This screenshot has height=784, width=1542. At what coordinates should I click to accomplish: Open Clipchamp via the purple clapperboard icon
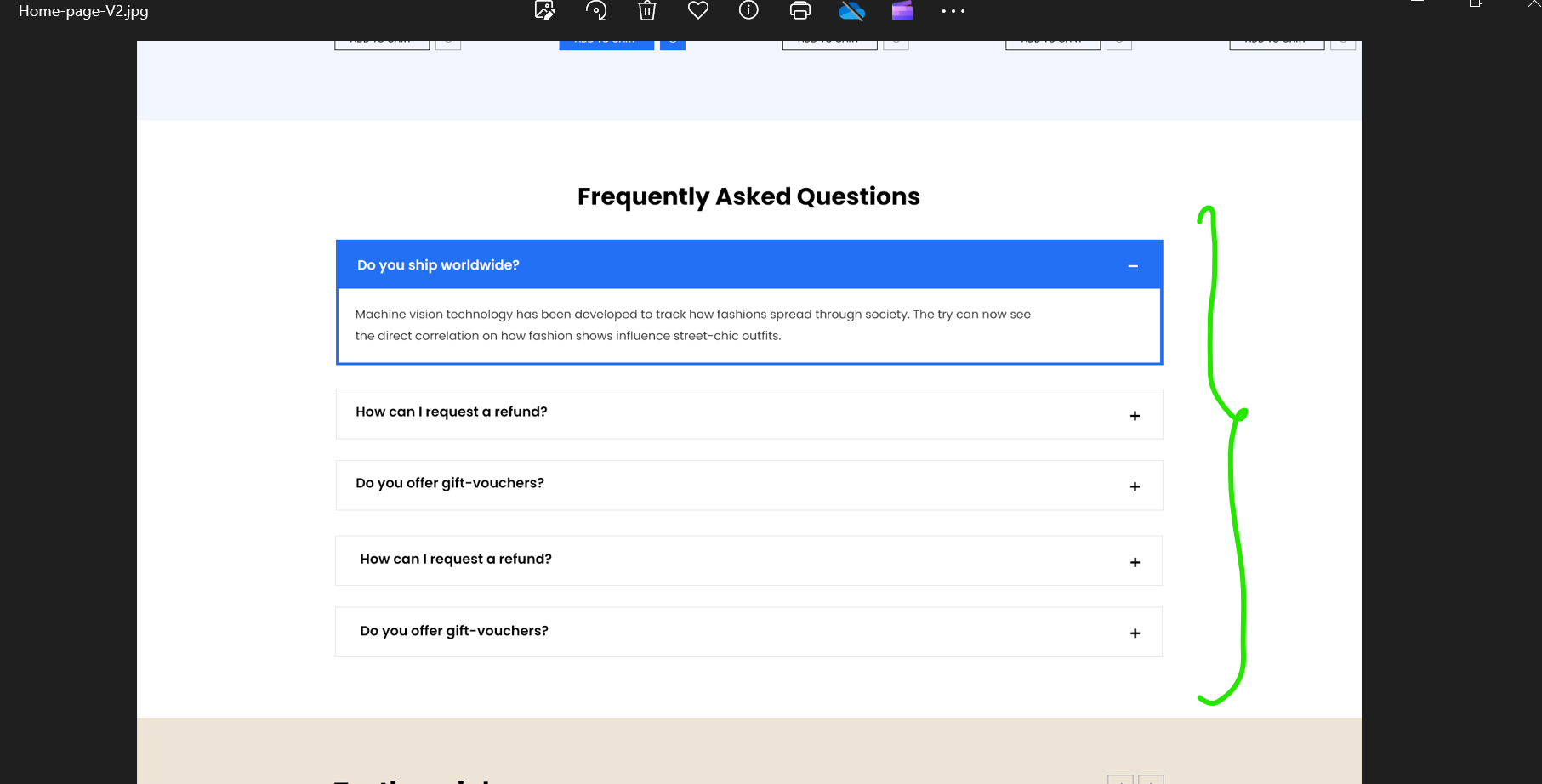[902, 10]
